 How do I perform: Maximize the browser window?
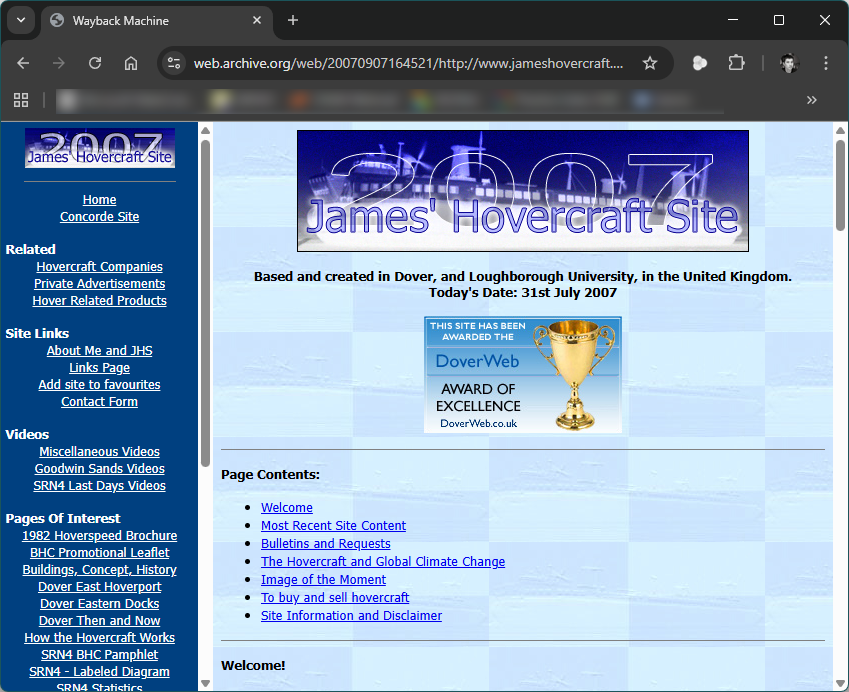pos(779,20)
